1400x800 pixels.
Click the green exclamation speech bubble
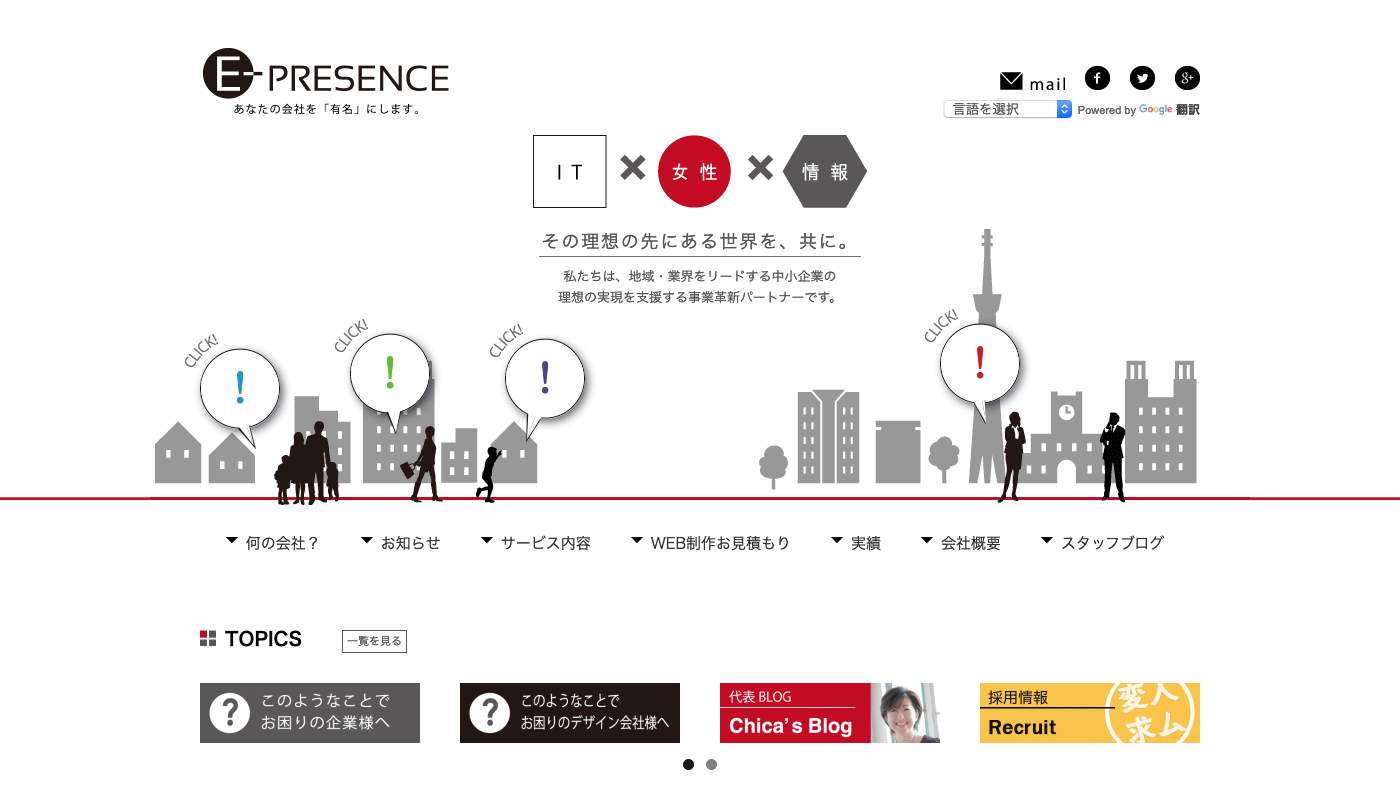pos(390,373)
